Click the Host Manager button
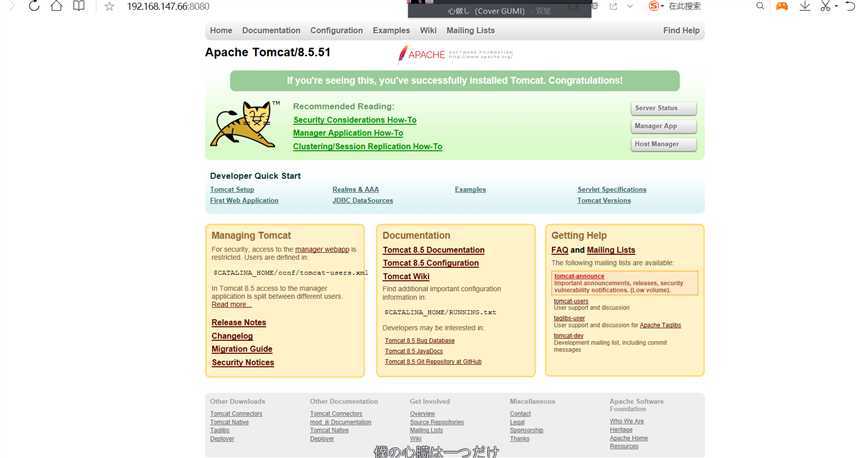The image size is (857, 458). click(x=664, y=144)
